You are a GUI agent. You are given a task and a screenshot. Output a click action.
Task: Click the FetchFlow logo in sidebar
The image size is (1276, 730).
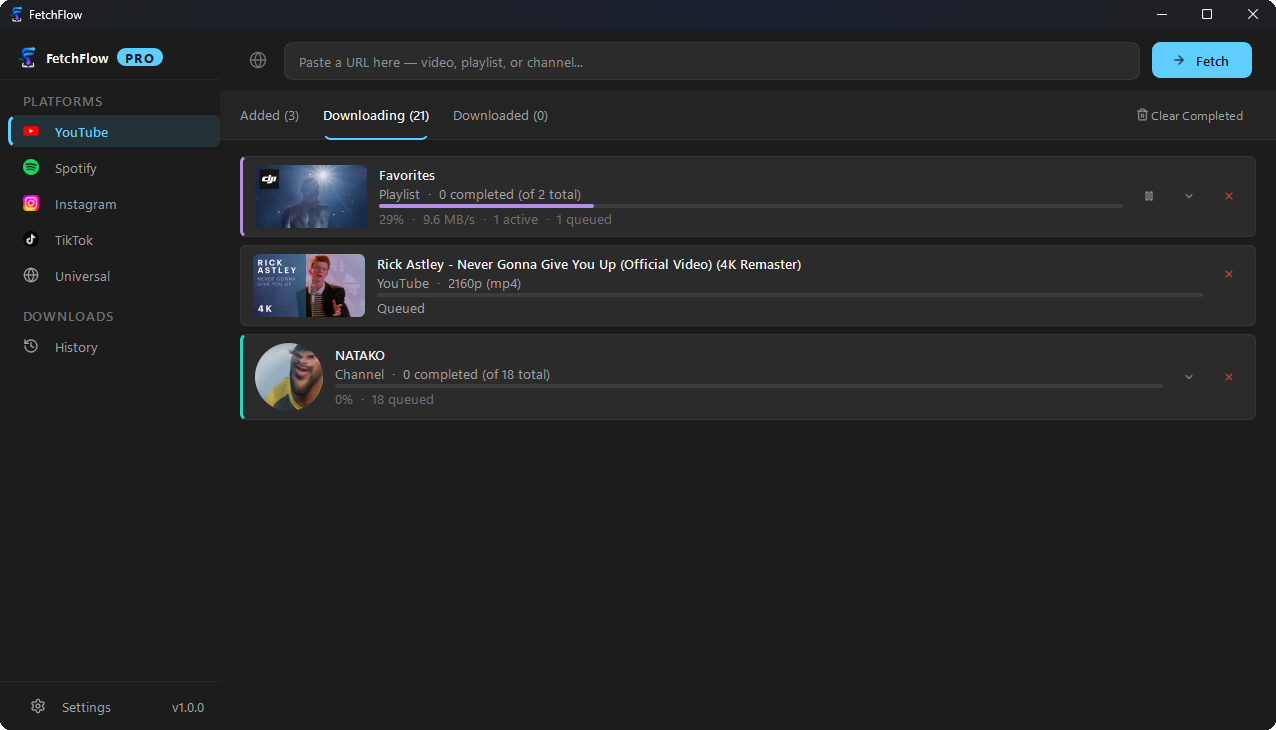click(28, 58)
